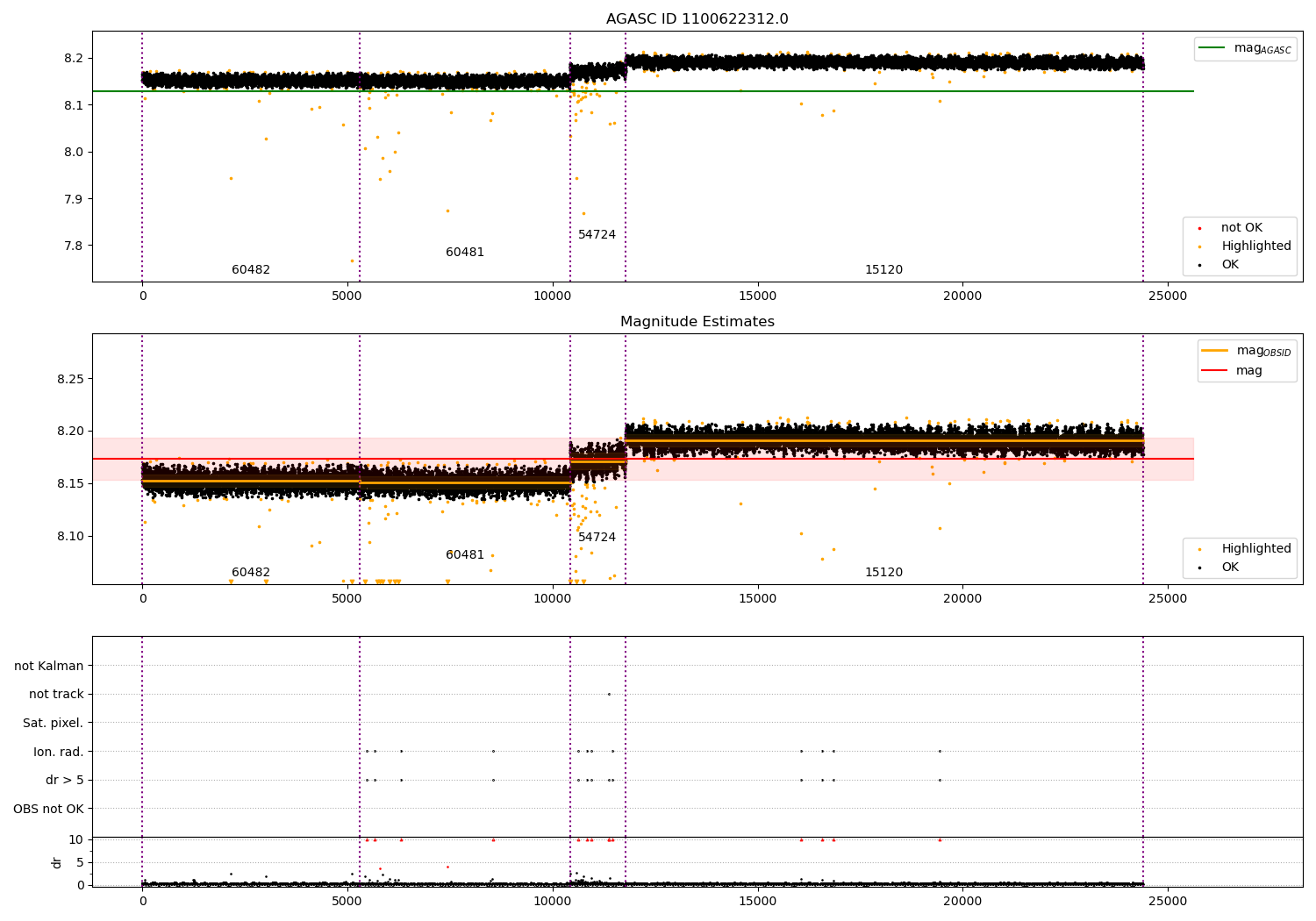Screen dimensions: 1316x921
Task: Click the 'Magnitude Estimates' plot title
Action: pyautogui.click(x=697, y=322)
